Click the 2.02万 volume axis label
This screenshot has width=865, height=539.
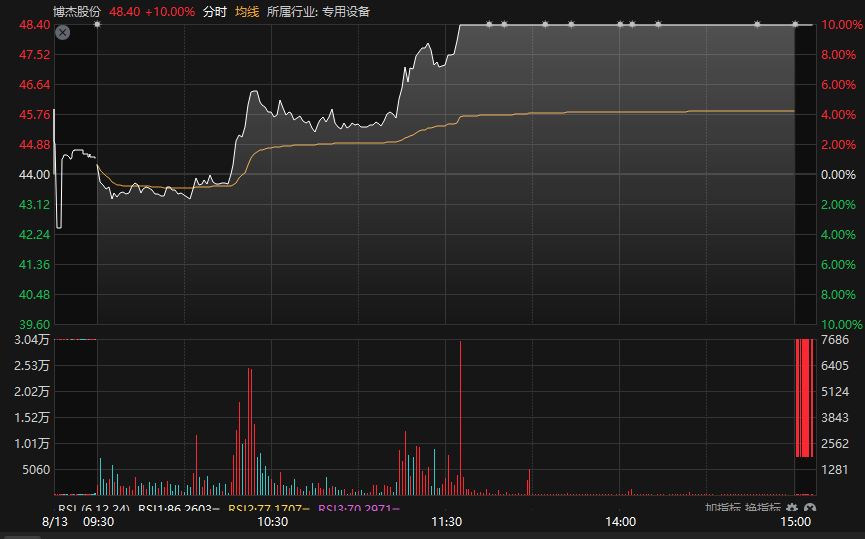[x=32, y=392]
